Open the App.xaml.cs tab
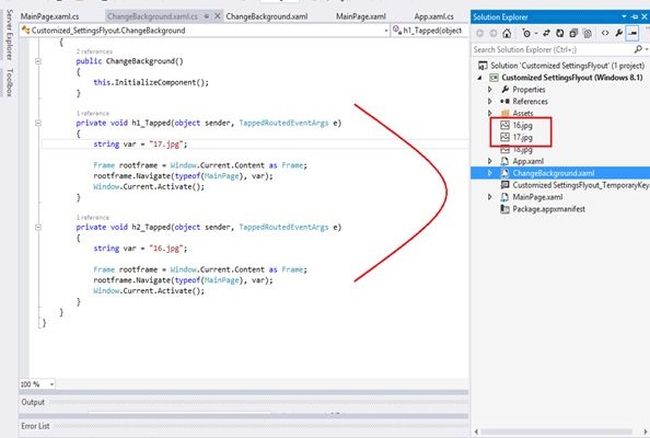Image resolution: width=650 pixels, height=438 pixels. [434, 17]
